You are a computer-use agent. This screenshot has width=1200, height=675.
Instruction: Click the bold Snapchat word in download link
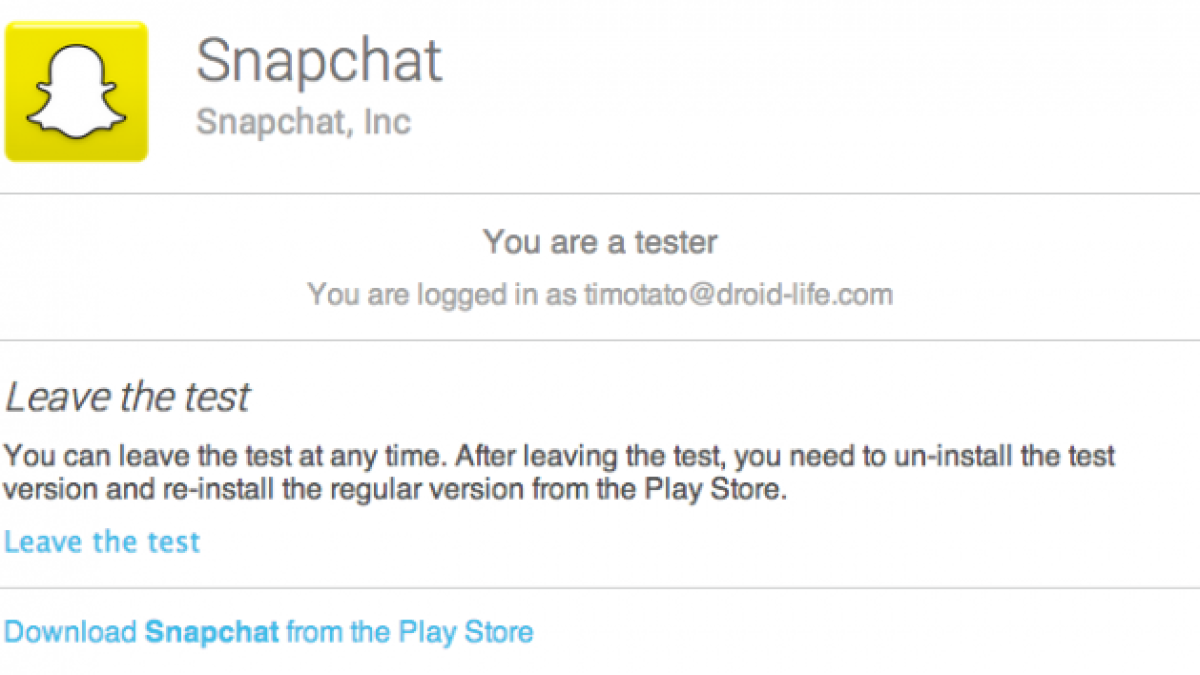pos(212,632)
